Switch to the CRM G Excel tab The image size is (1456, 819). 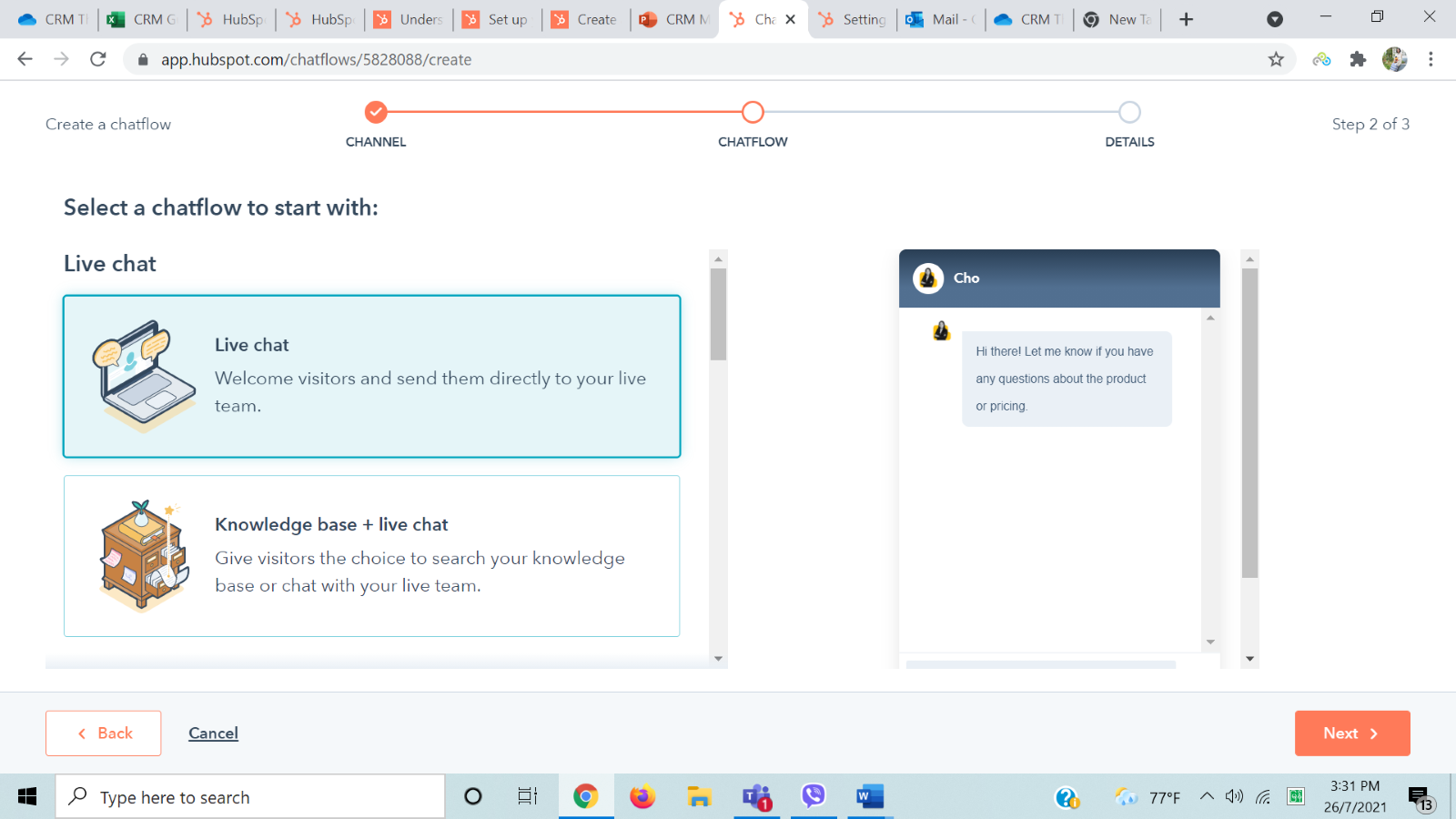coord(142,19)
